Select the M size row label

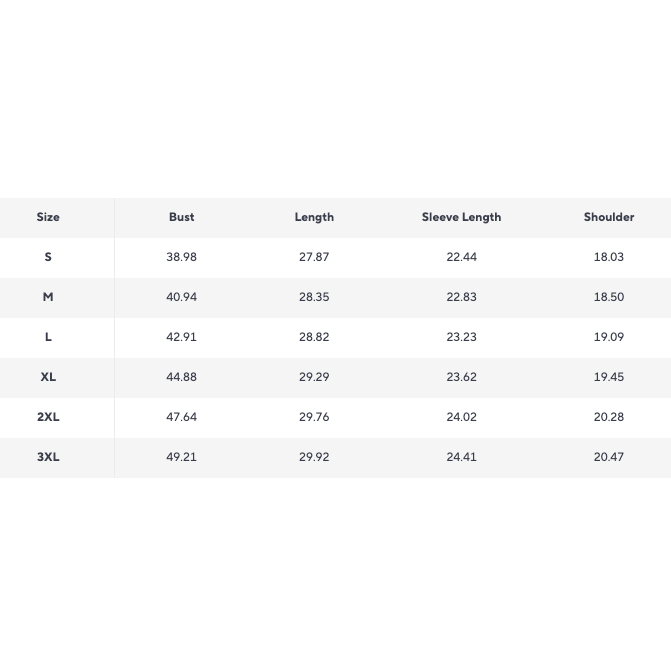tap(48, 297)
